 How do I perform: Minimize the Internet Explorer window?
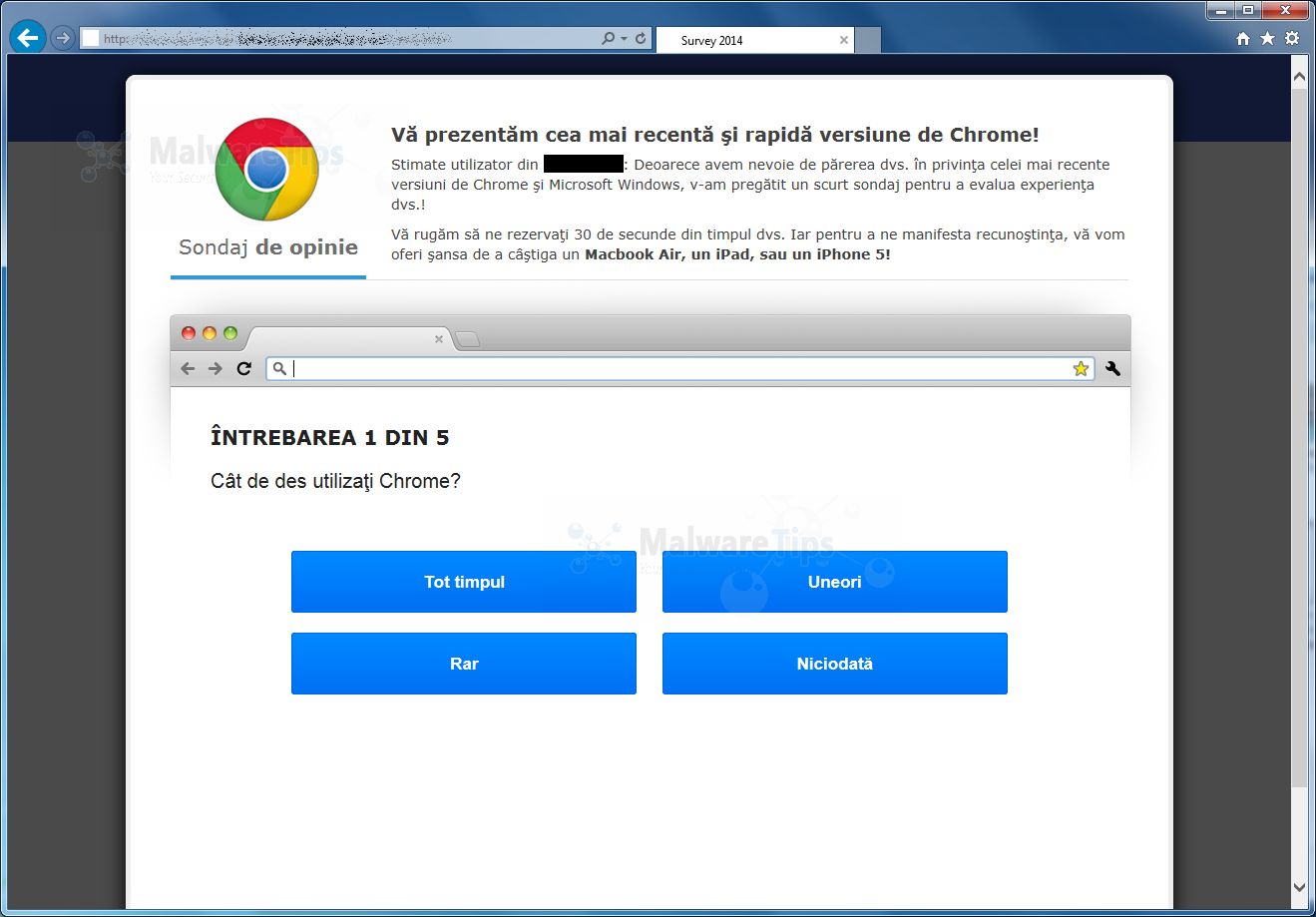click(1222, 10)
